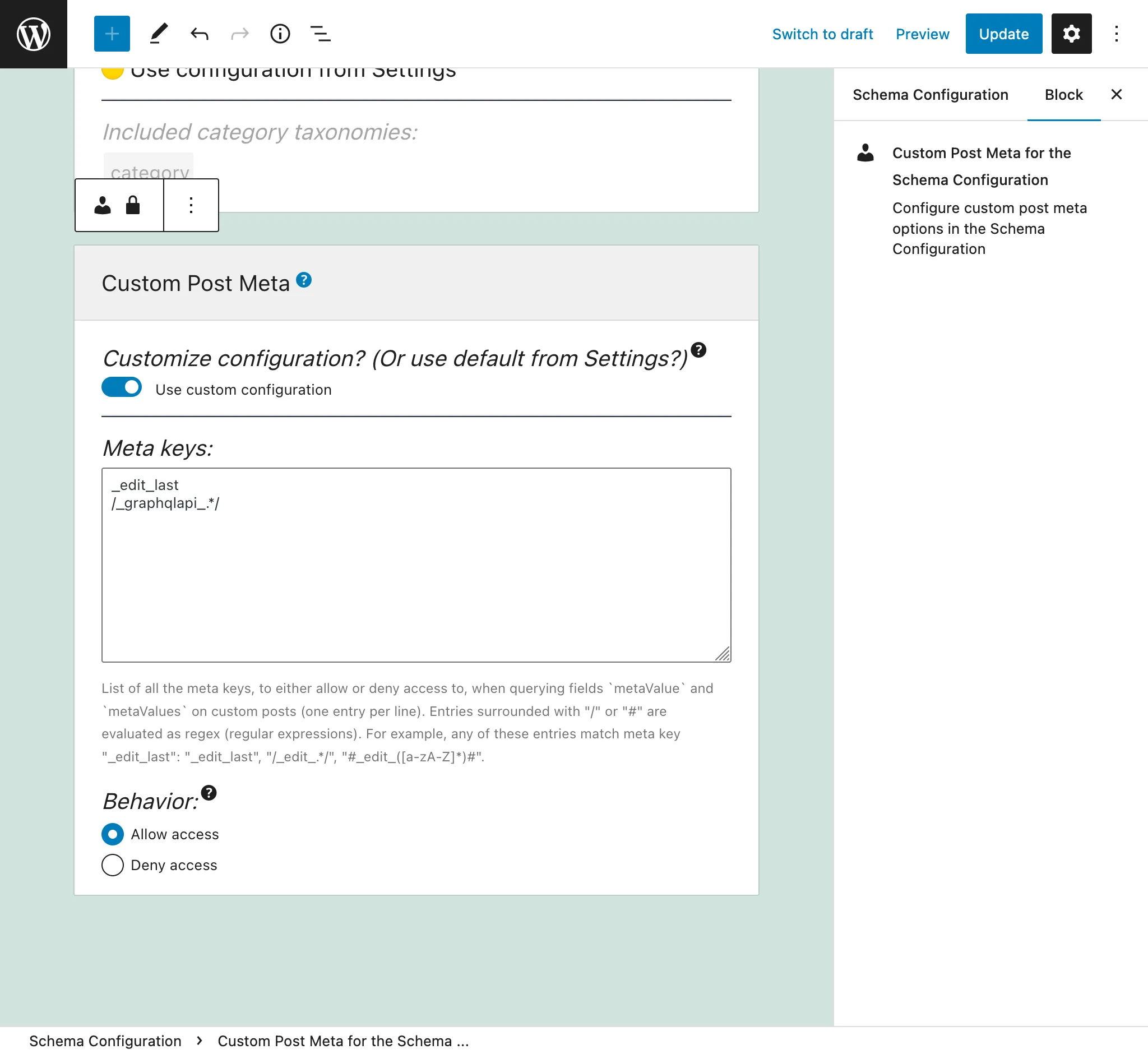Click the pencil/edit tool icon
This screenshot has width=1148, height=1054.
pyautogui.click(x=159, y=33)
